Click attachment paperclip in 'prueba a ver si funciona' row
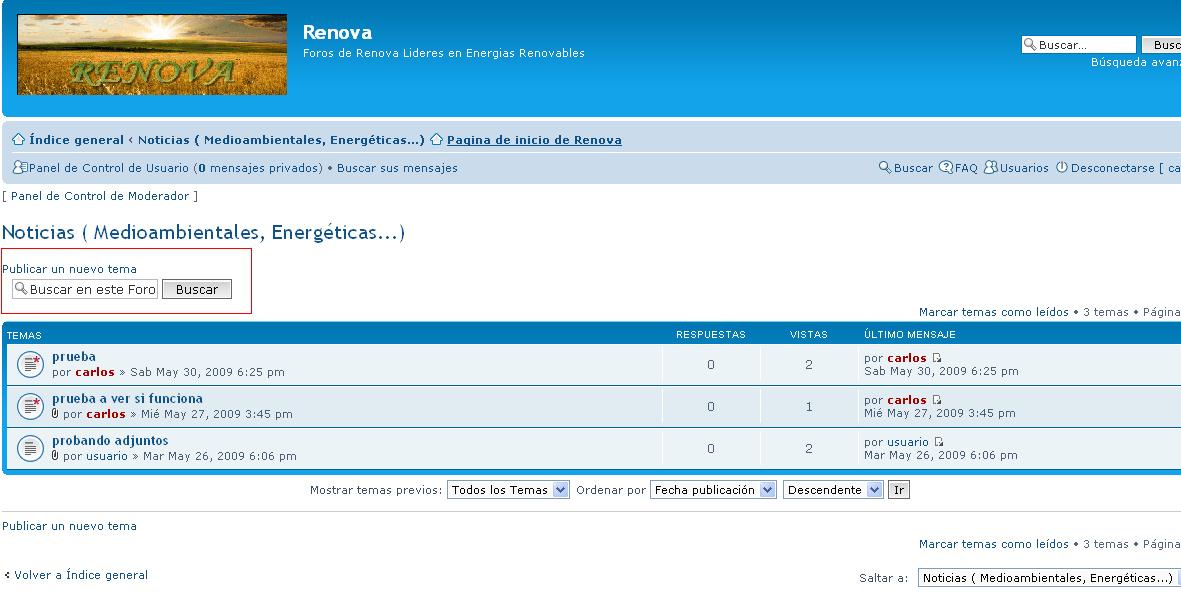The width and height of the screenshot is (1181, 593). click(x=55, y=414)
